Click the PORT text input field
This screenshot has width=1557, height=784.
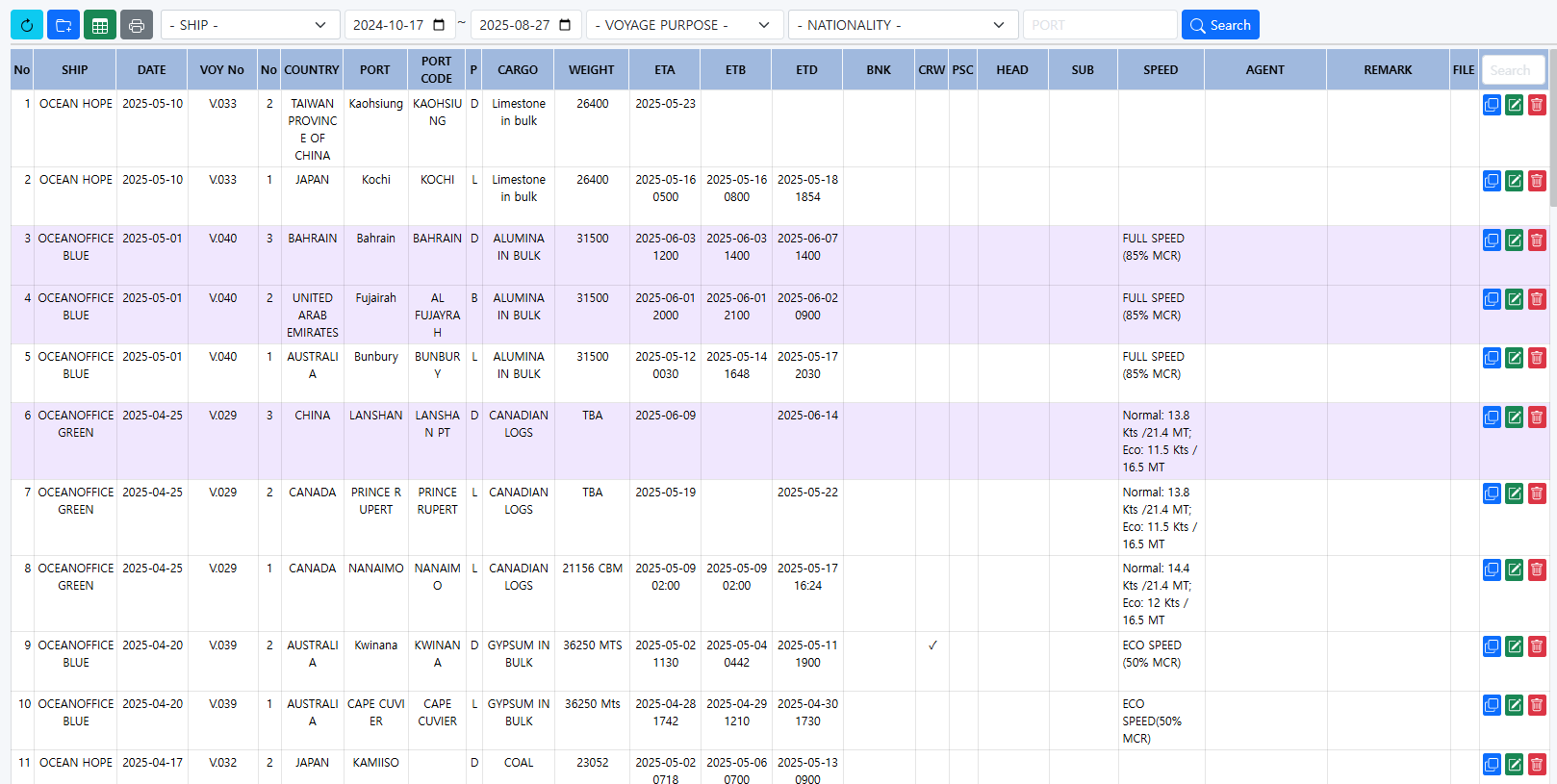pos(1099,25)
